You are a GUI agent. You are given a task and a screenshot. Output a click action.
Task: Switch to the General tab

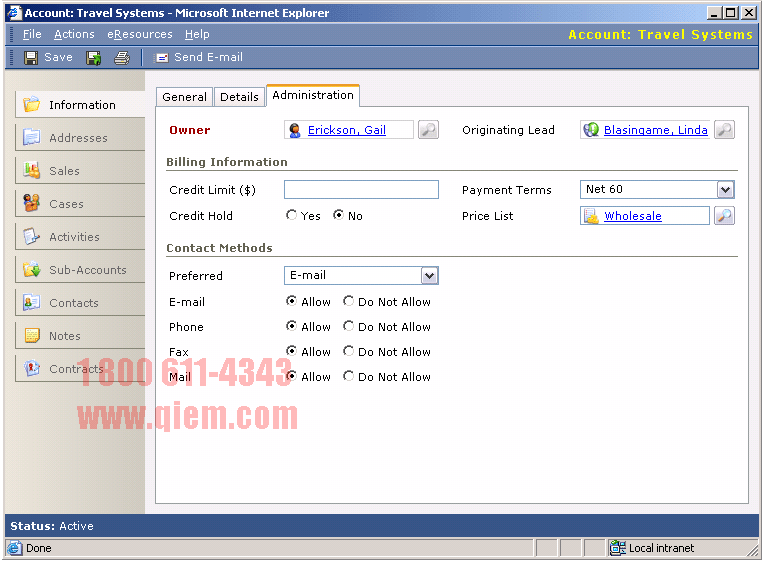coord(184,97)
